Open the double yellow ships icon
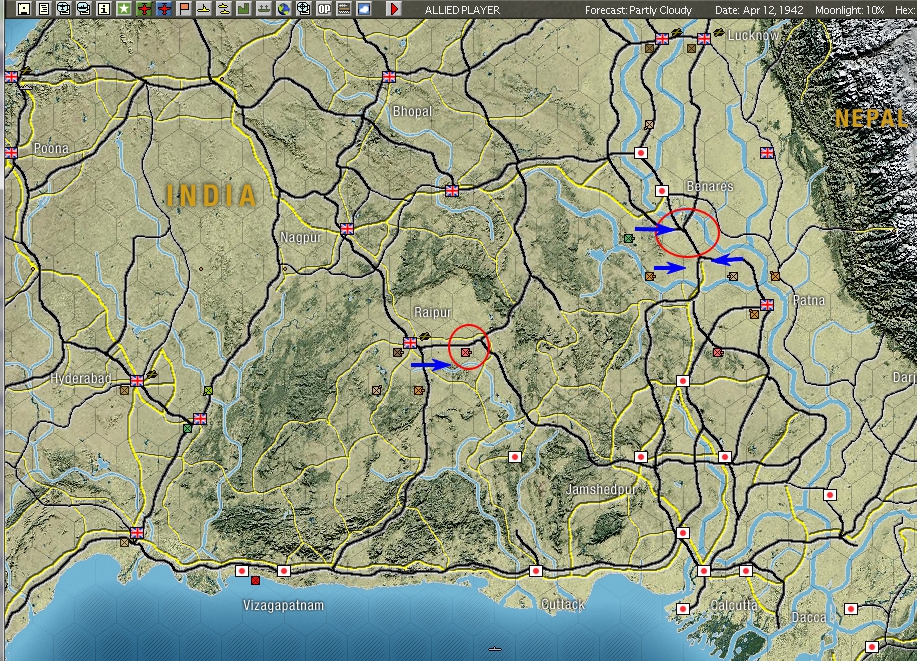 (x=224, y=9)
